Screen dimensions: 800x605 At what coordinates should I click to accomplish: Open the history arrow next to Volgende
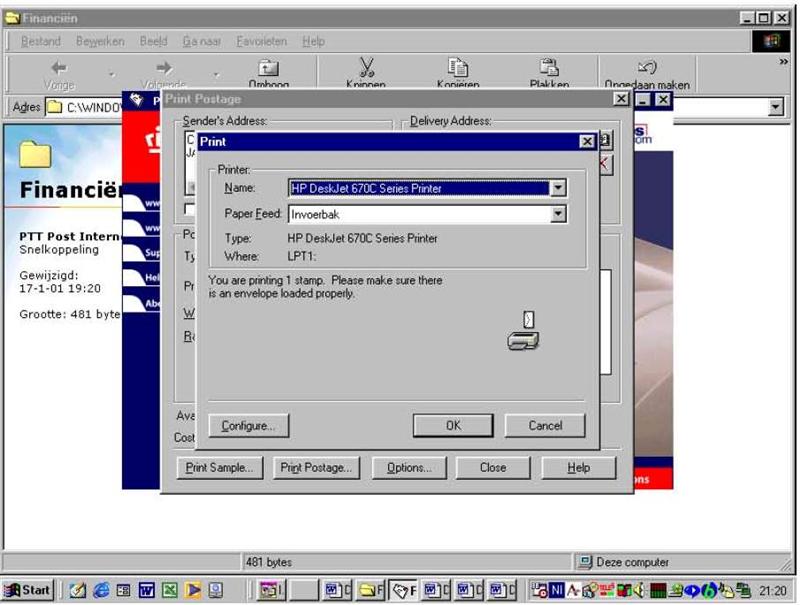tap(216, 74)
